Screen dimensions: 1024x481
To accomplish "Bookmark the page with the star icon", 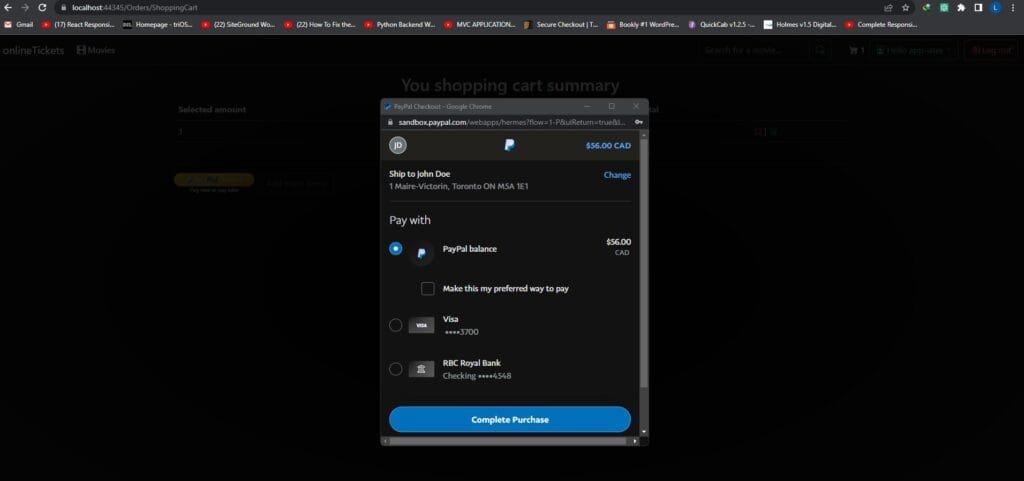I will pyautogui.click(x=906, y=7).
